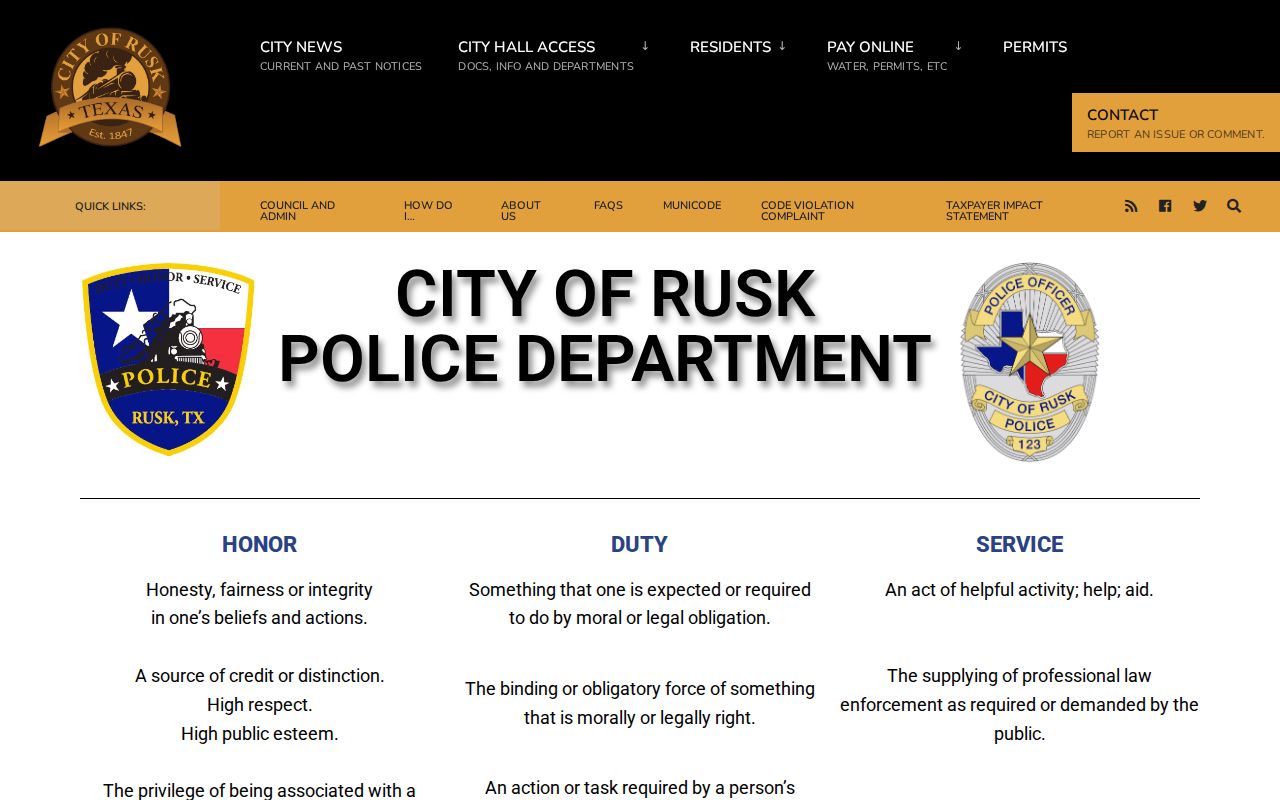Expand the Residents dropdown arrow
Screen dimensions: 1280x800
click(782, 46)
